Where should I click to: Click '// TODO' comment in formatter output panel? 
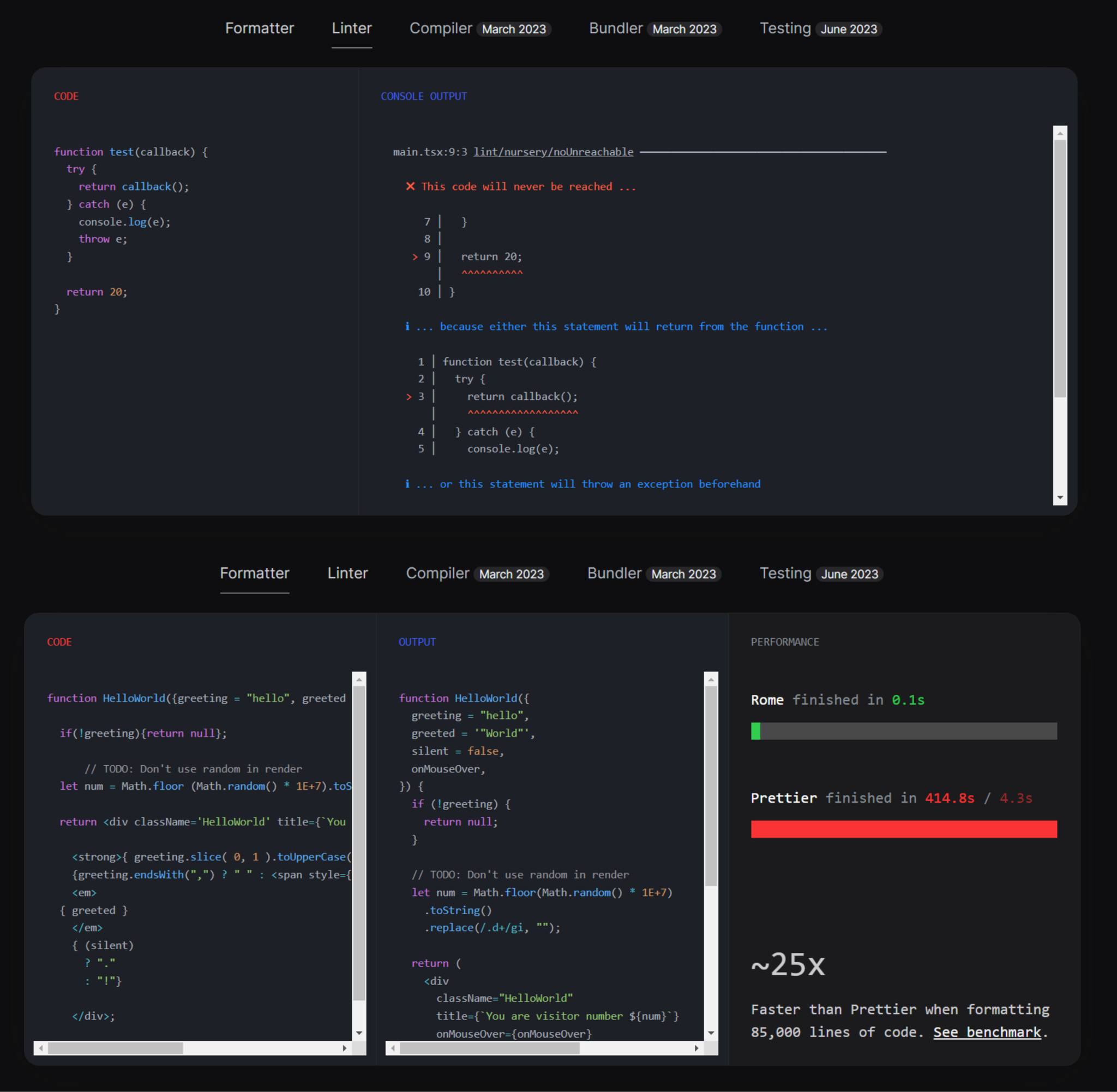(x=520, y=874)
